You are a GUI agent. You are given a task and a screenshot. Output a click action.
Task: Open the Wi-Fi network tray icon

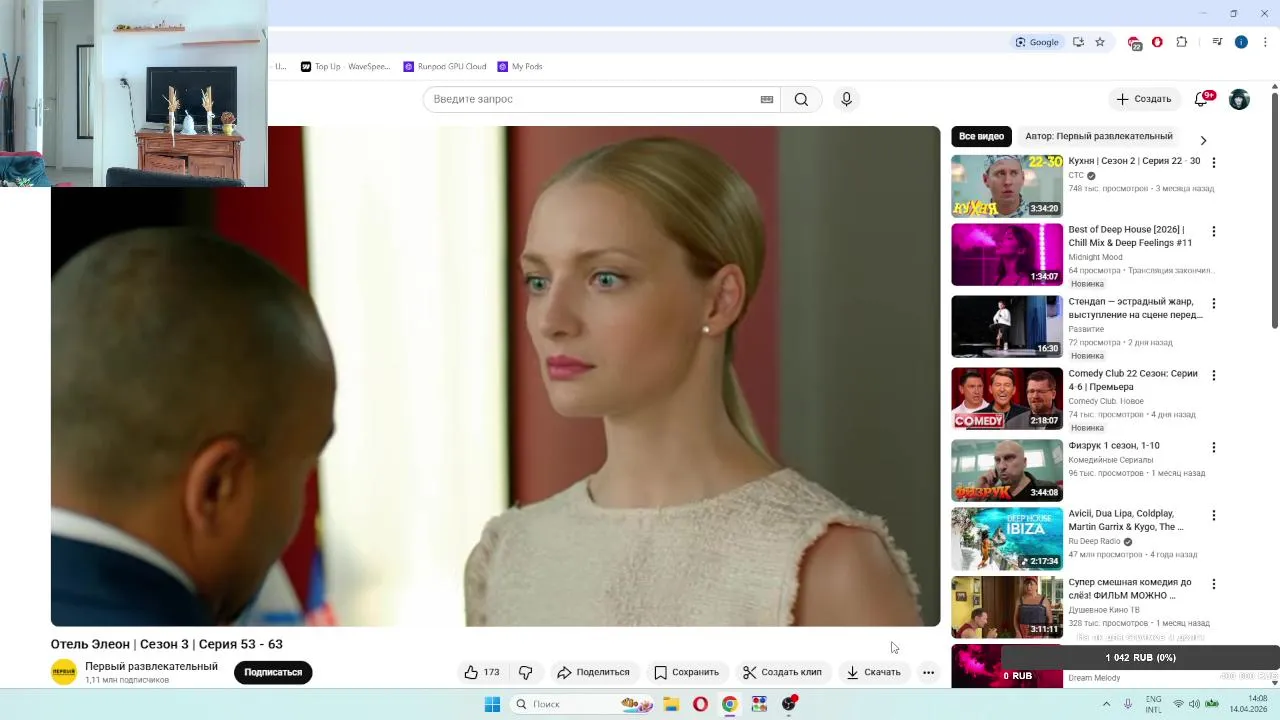coord(1178,704)
